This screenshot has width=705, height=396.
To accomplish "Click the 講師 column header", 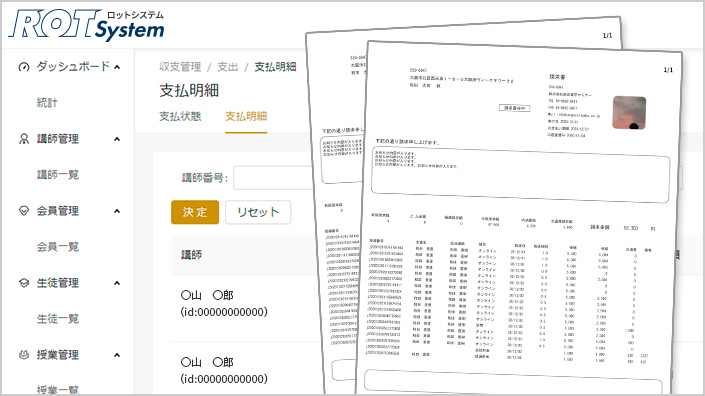I will 192,255.
